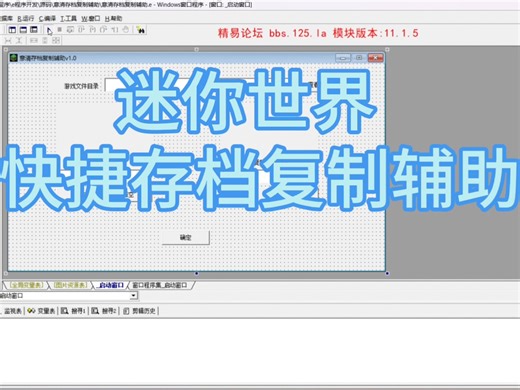This screenshot has width=520, height=390.
Task: Click the debug icon left of the hand icon
Action: [114, 30]
